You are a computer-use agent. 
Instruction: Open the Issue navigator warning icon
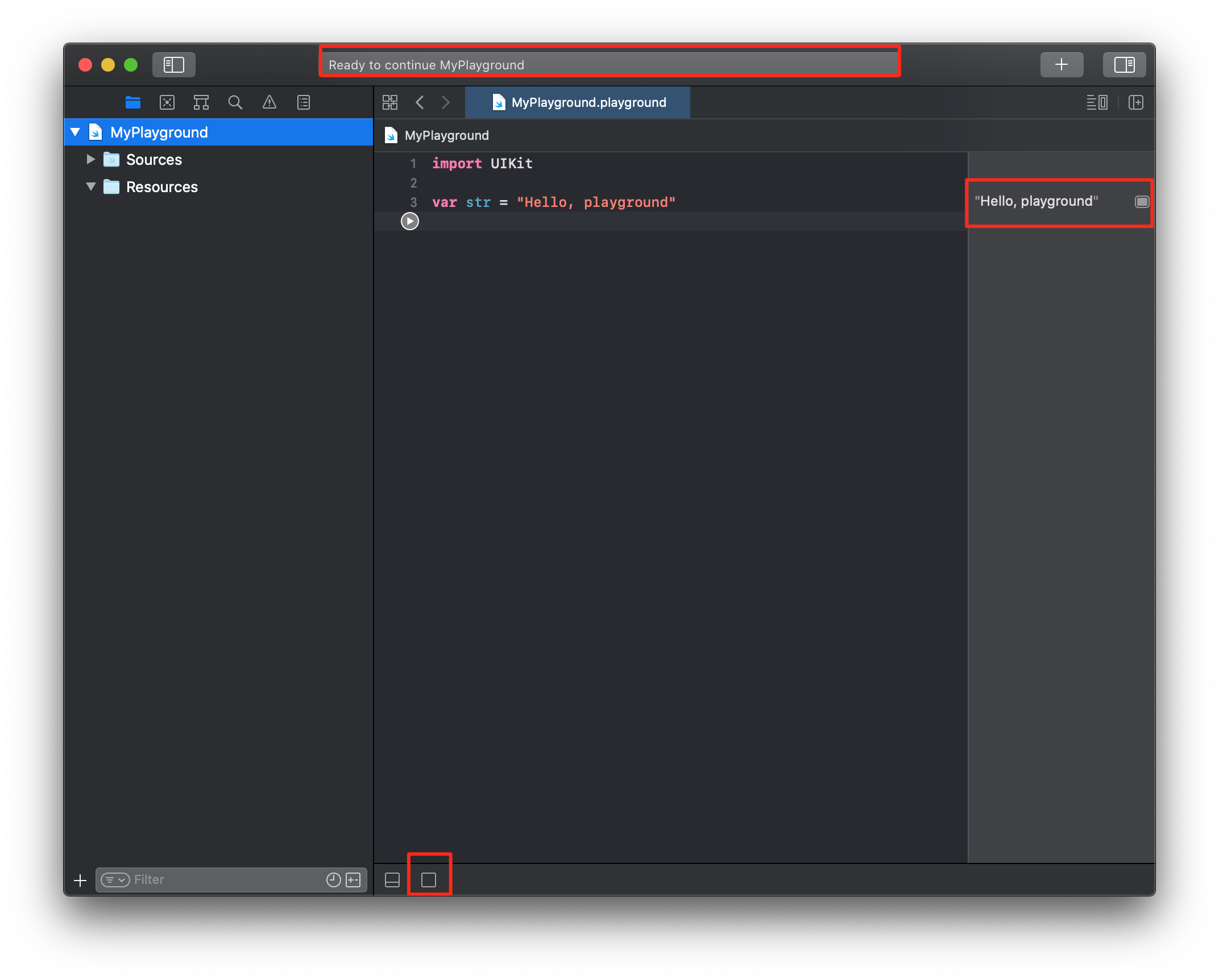pos(269,102)
